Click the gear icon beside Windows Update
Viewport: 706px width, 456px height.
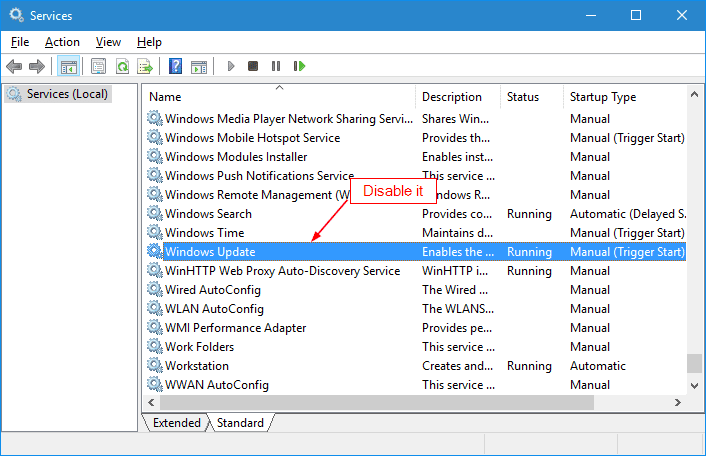154,251
